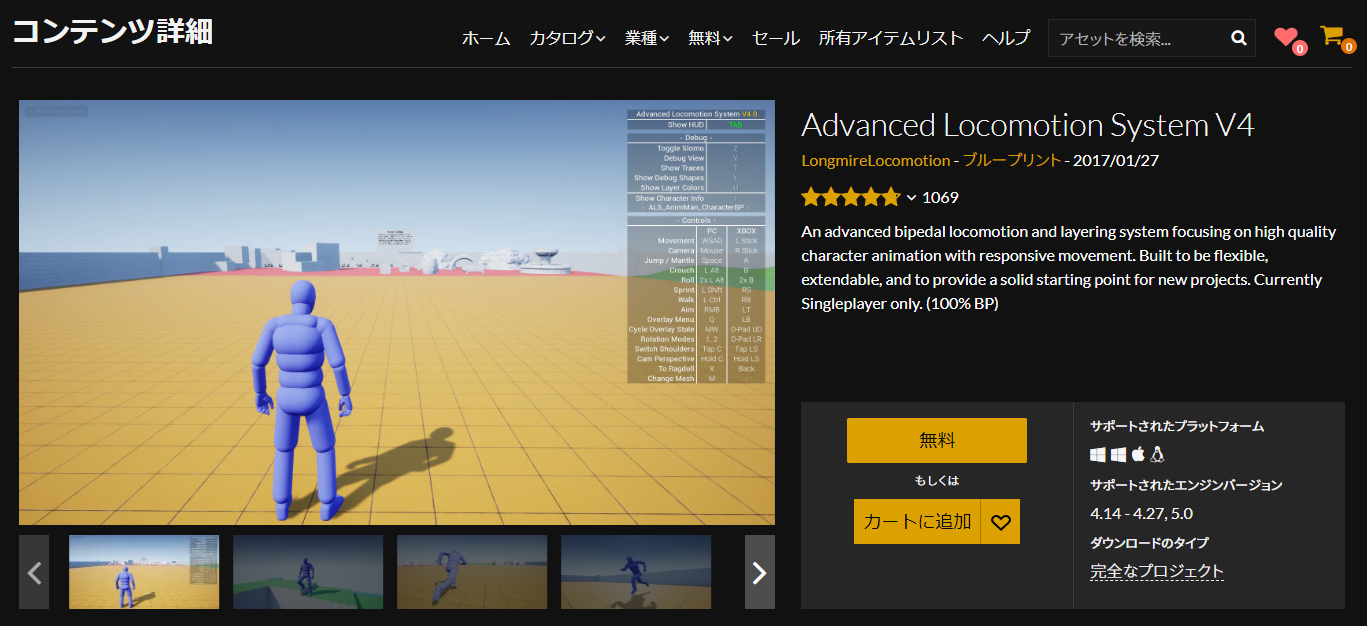Click the first Windows platform icon
Viewport: 1367px width, 626px height.
(x=1098, y=455)
